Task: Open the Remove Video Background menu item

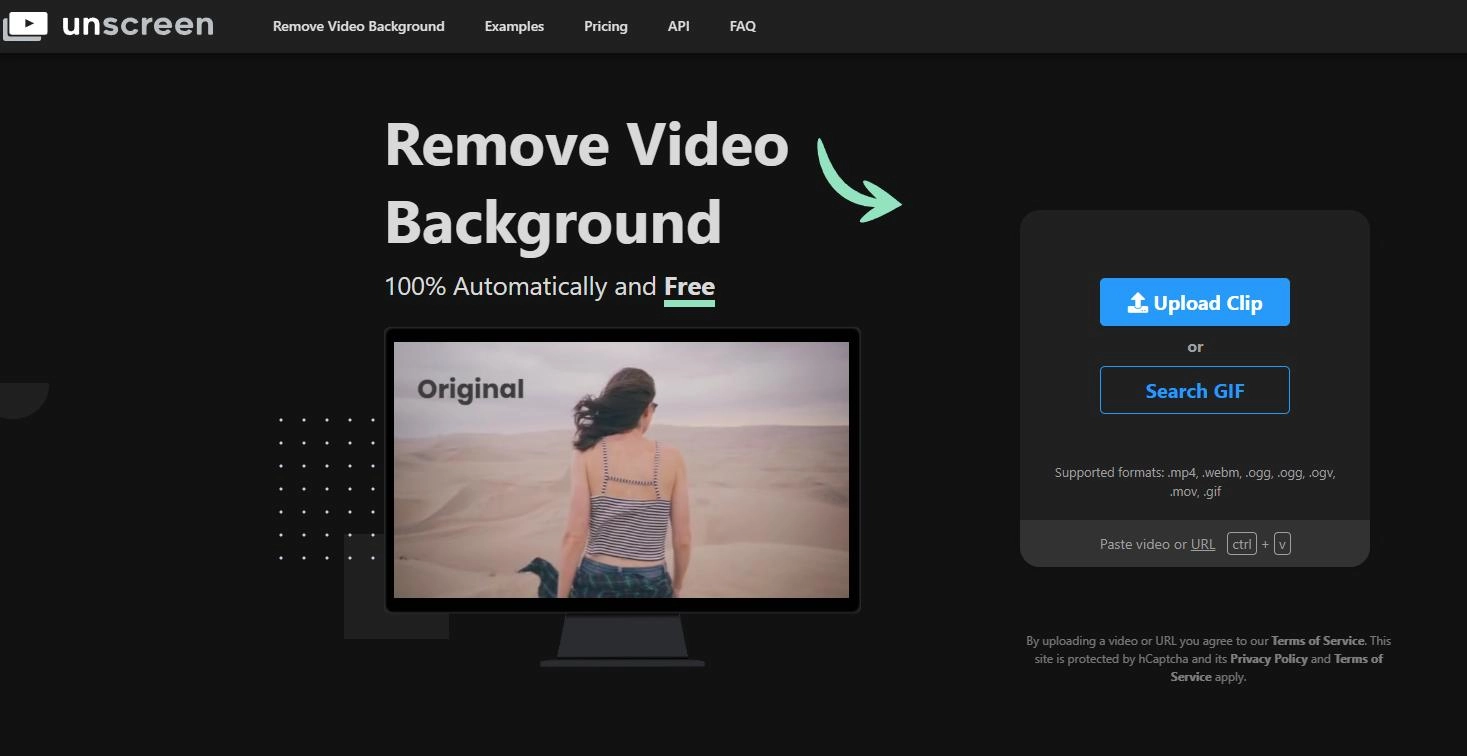Action: 359,26
